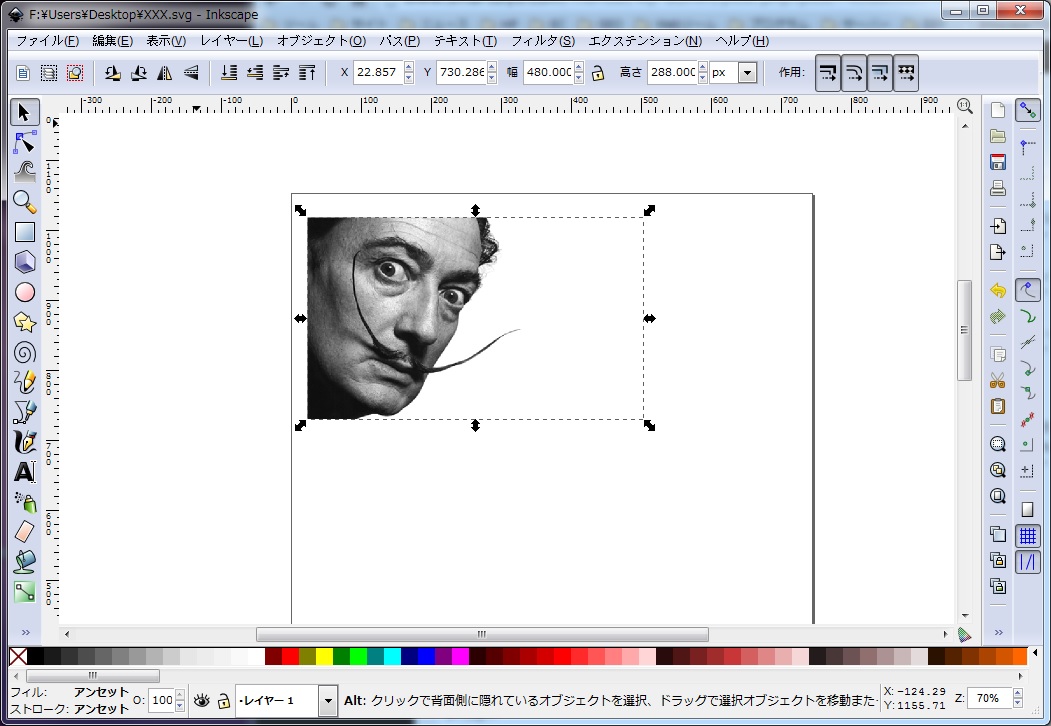Toggle scale rounded corners affect option

tap(854, 72)
